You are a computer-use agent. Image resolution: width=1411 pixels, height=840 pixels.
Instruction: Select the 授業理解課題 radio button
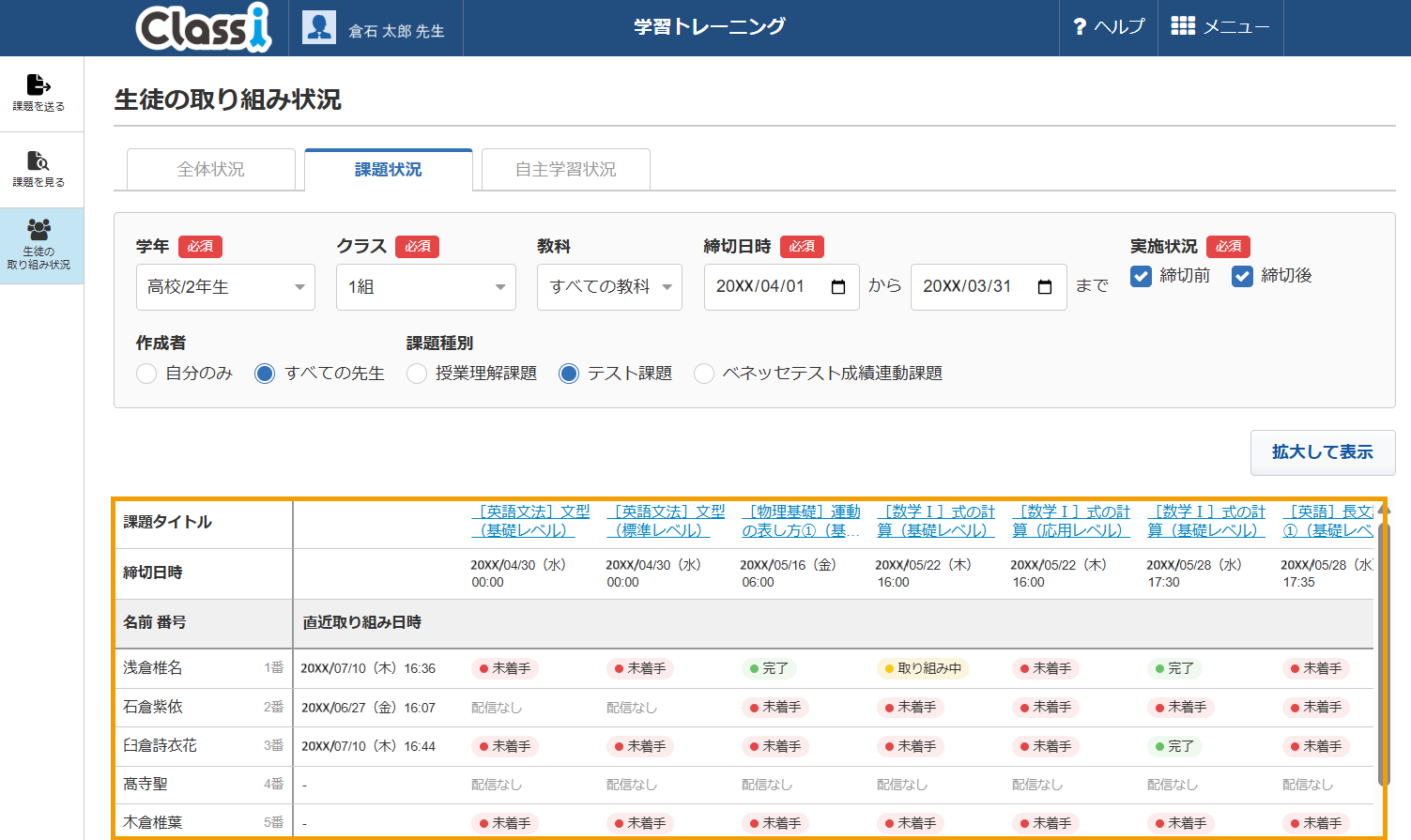(x=417, y=374)
